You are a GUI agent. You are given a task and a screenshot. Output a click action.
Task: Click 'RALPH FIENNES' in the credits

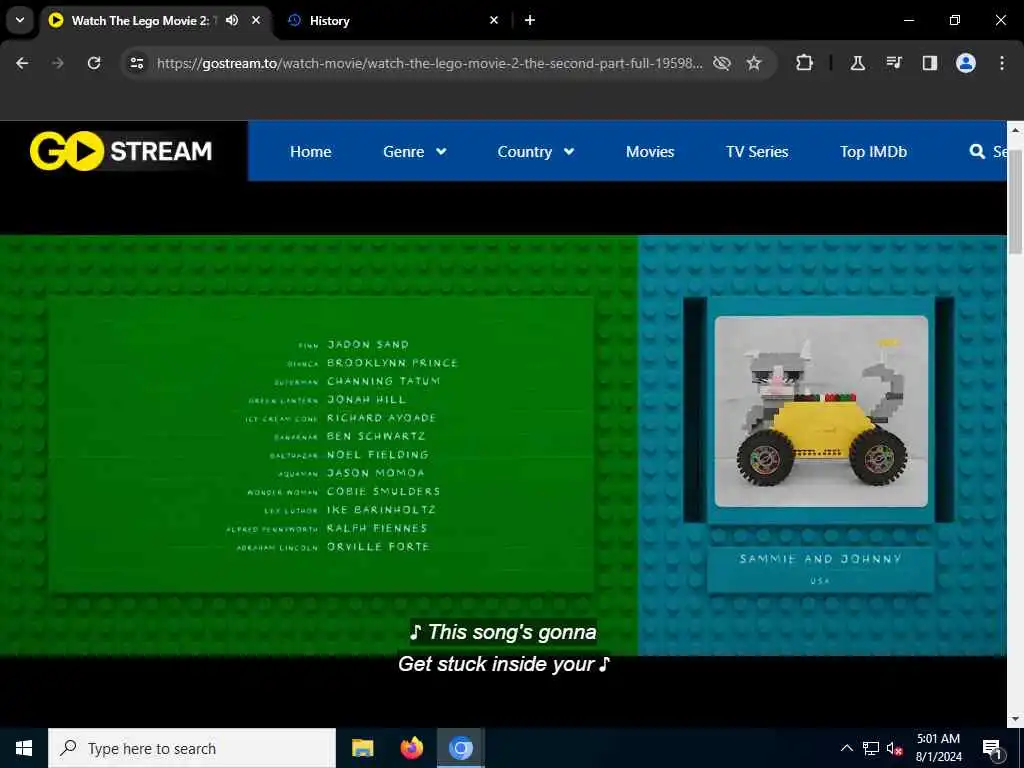click(x=377, y=528)
